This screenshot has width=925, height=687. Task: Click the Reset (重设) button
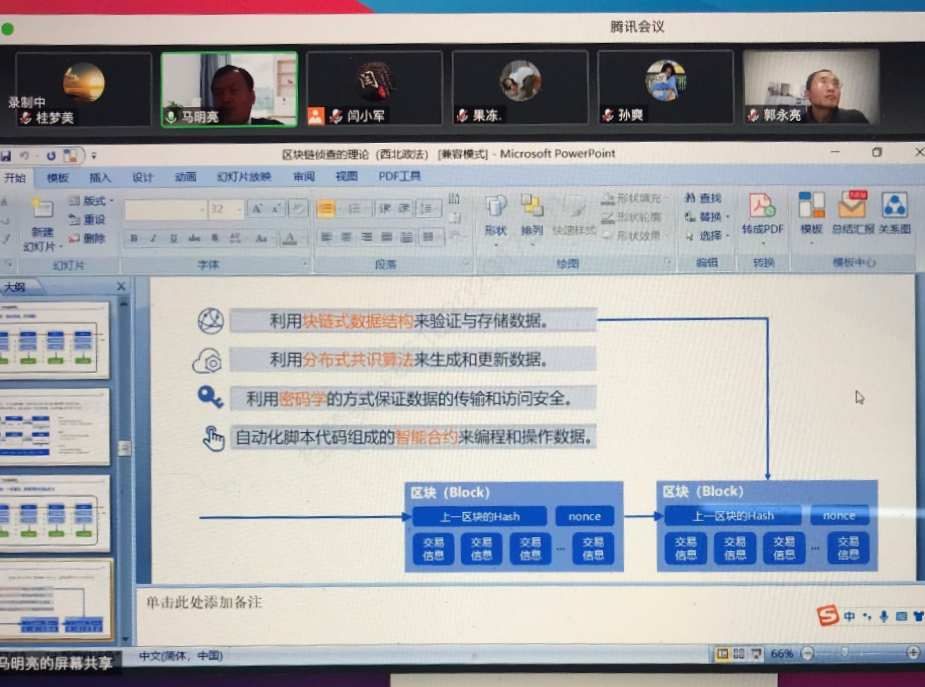pos(88,220)
